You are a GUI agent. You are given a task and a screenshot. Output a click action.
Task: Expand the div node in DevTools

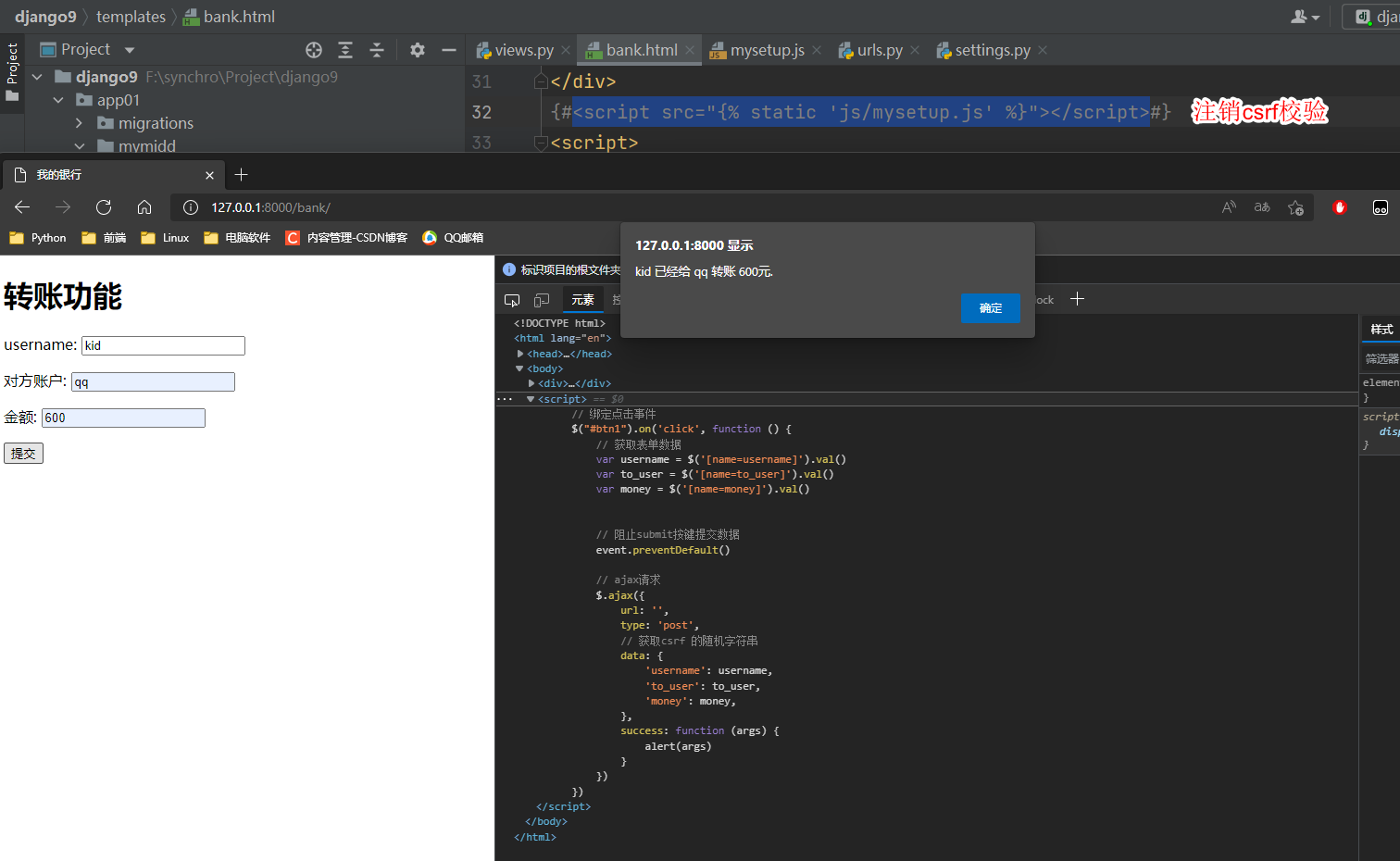(x=531, y=383)
